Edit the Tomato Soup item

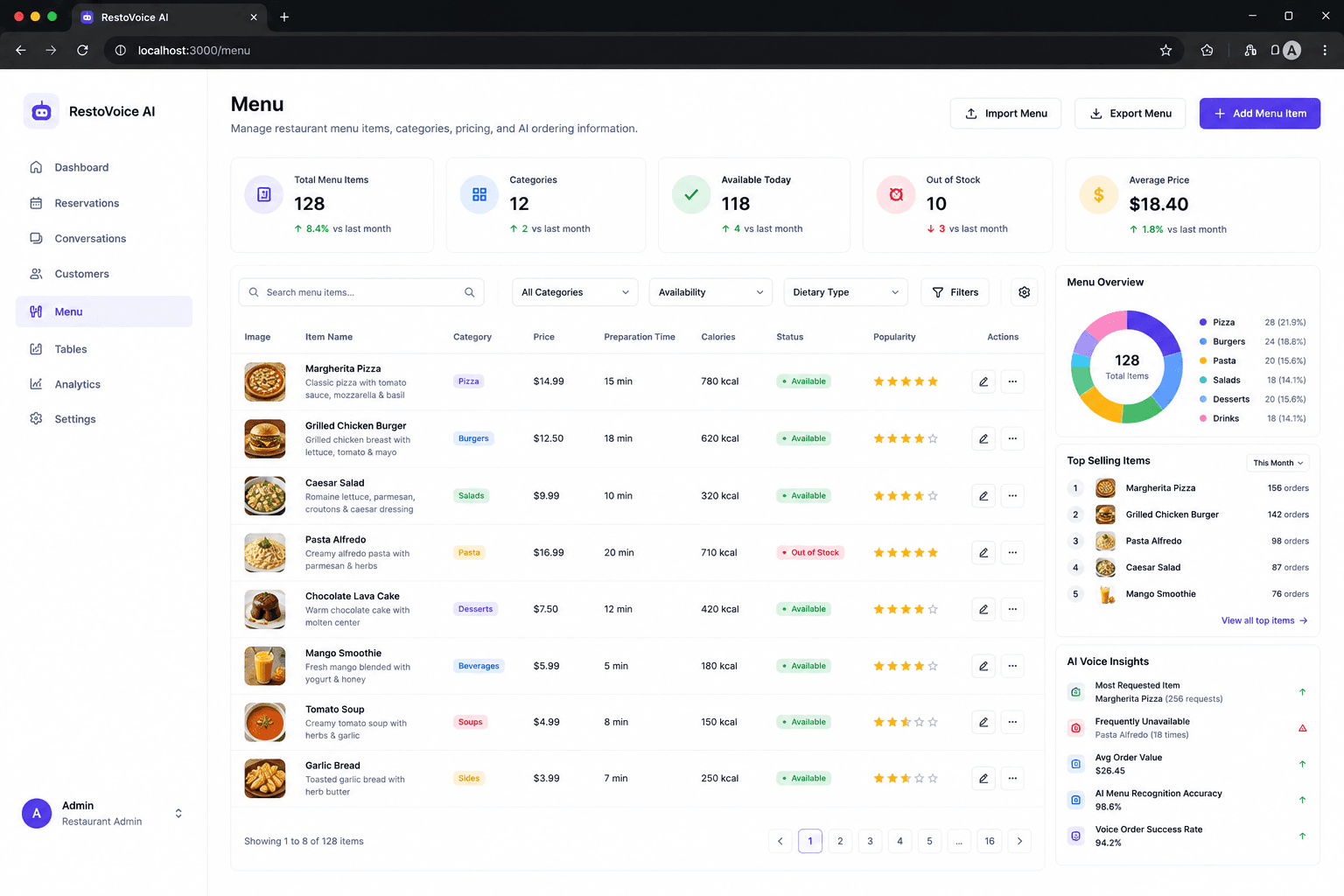(x=983, y=722)
